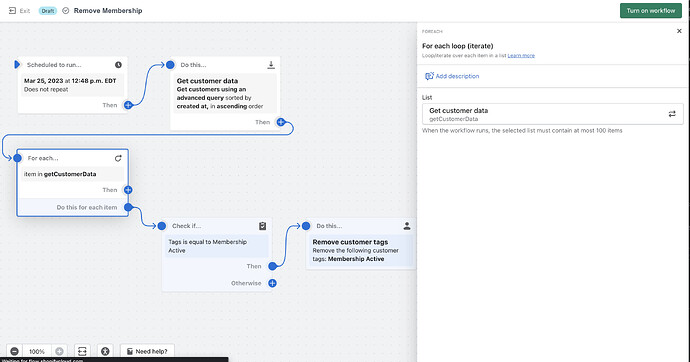
Task: Click the Remove Membership workflow title
Action: pyautogui.click(x=108, y=11)
